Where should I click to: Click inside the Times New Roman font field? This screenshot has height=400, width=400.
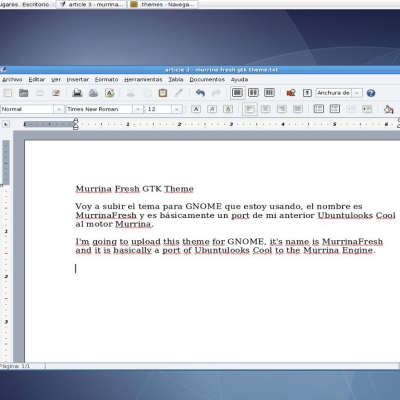click(99, 109)
